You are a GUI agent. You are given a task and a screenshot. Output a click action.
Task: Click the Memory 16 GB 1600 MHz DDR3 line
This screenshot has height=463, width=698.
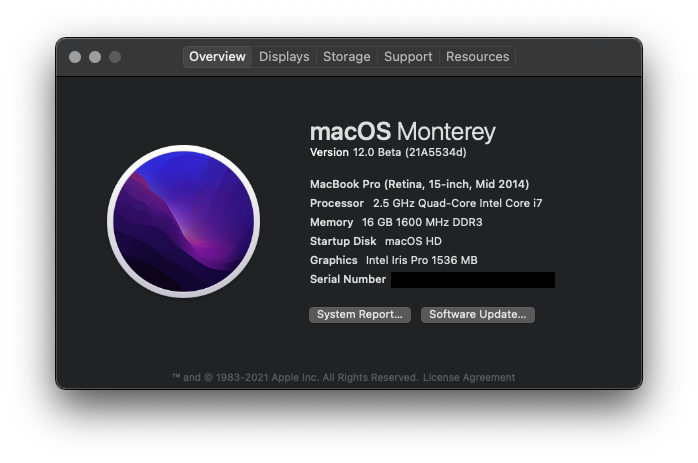pos(396,222)
